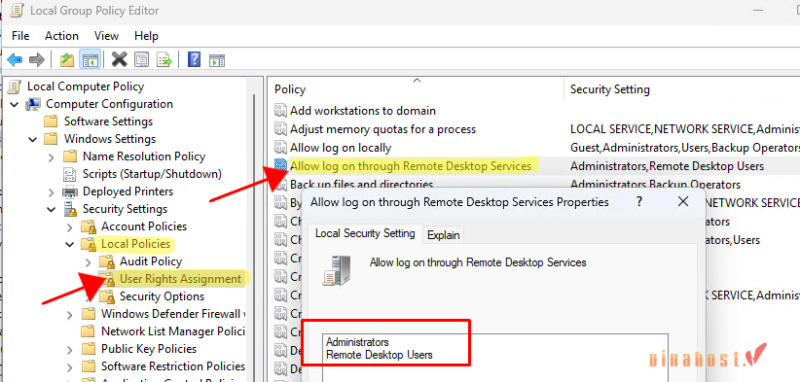Screen dimensions: 800x382
Task: Select the Adjust memory quotas for a process policy
Action: tap(383, 129)
